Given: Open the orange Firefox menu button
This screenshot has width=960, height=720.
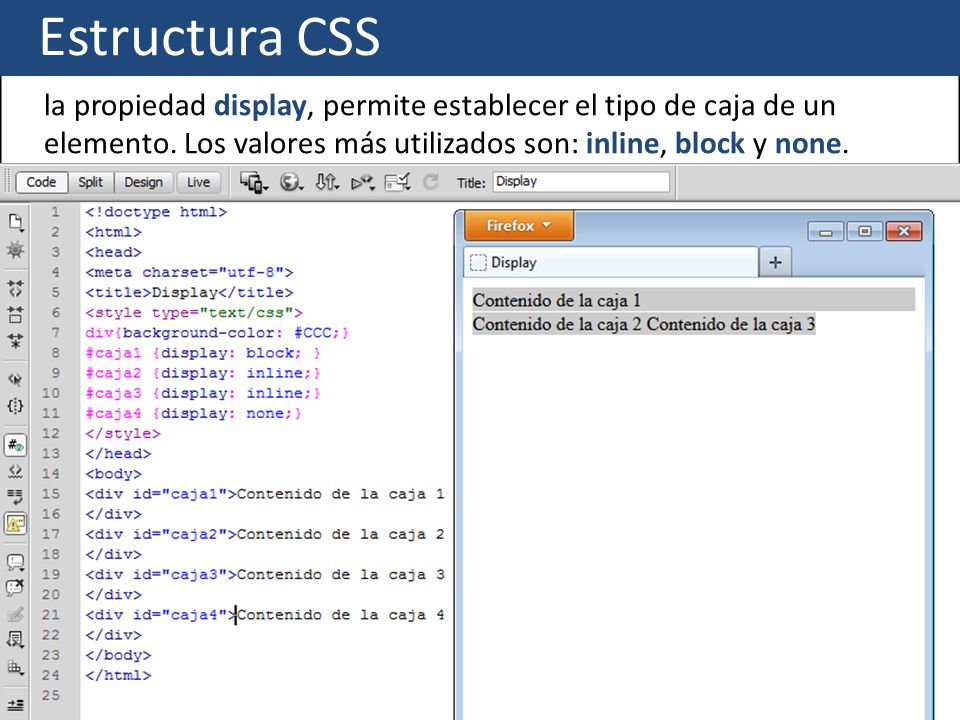Looking at the screenshot, I should click(x=519, y=226).
